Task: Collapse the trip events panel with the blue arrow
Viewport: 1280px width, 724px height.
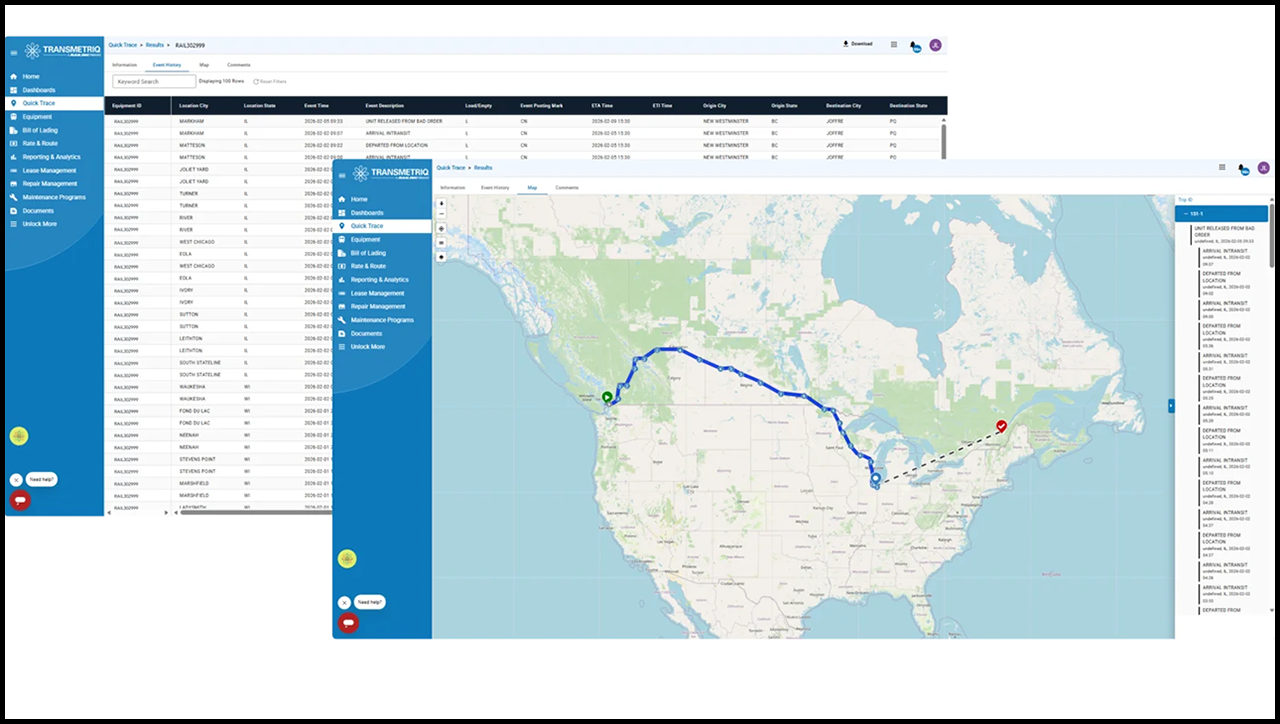Action: (1171, 406)
